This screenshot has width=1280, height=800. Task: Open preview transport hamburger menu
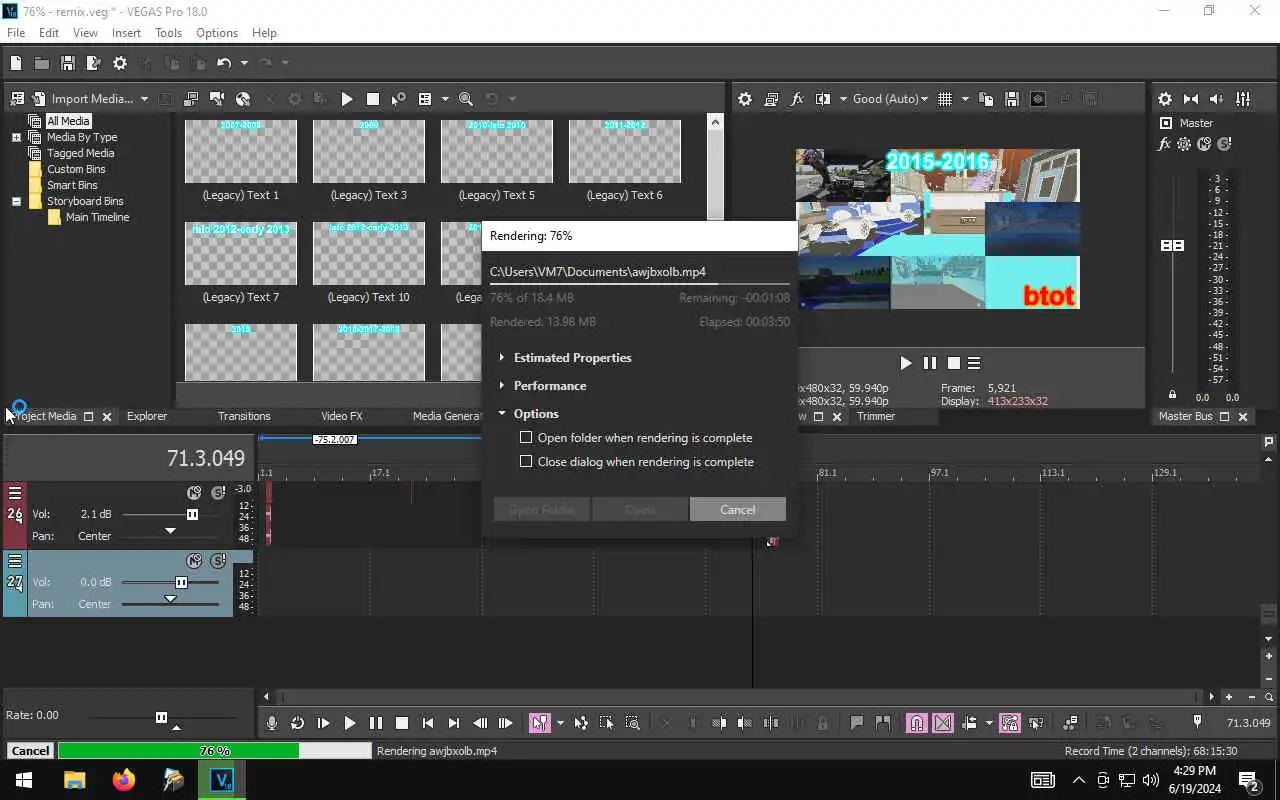click(x=974, y=363)
